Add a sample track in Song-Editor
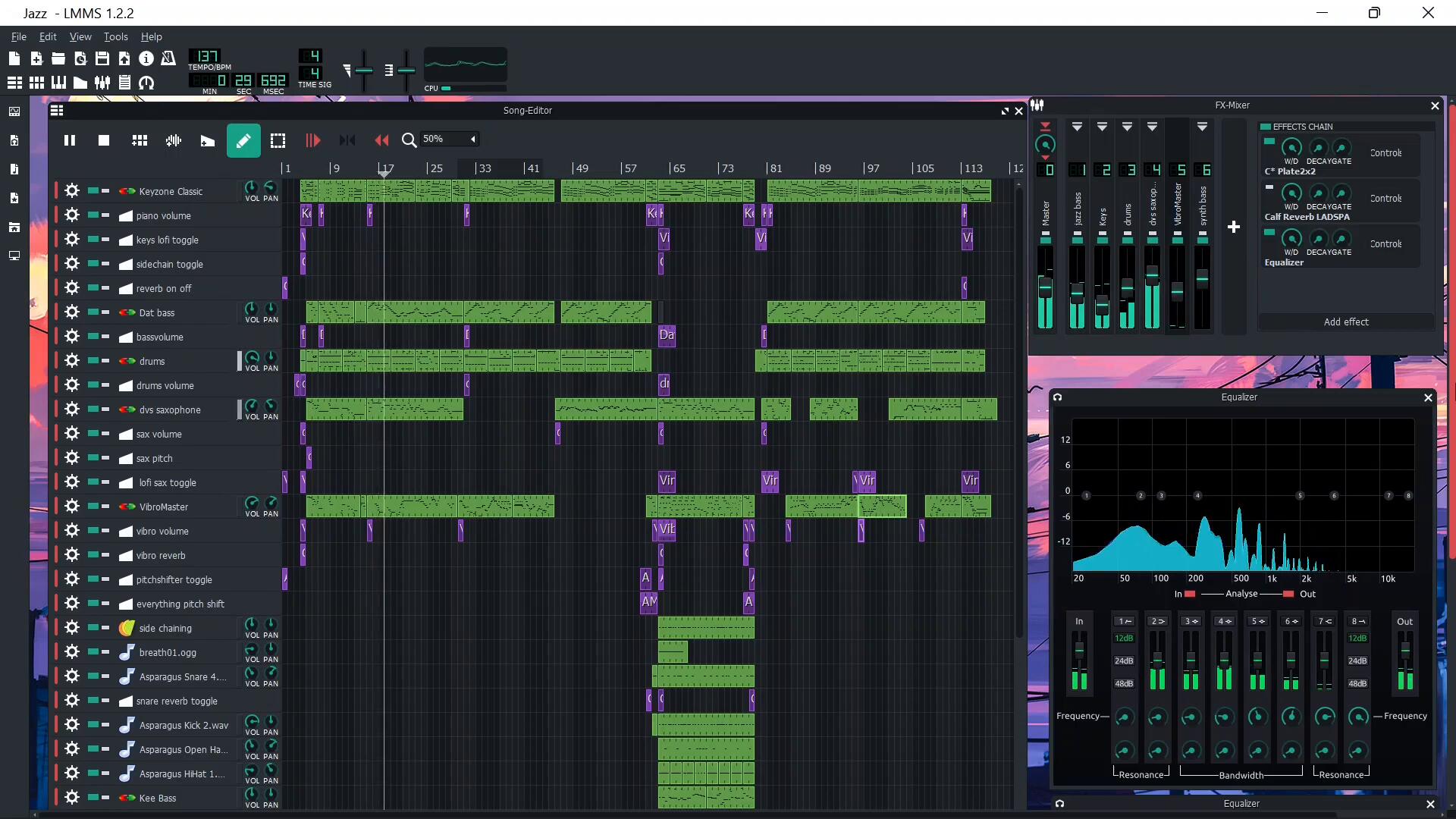Image resolution: width=1456 pixels, height=819 pixels. pos(174,140)
